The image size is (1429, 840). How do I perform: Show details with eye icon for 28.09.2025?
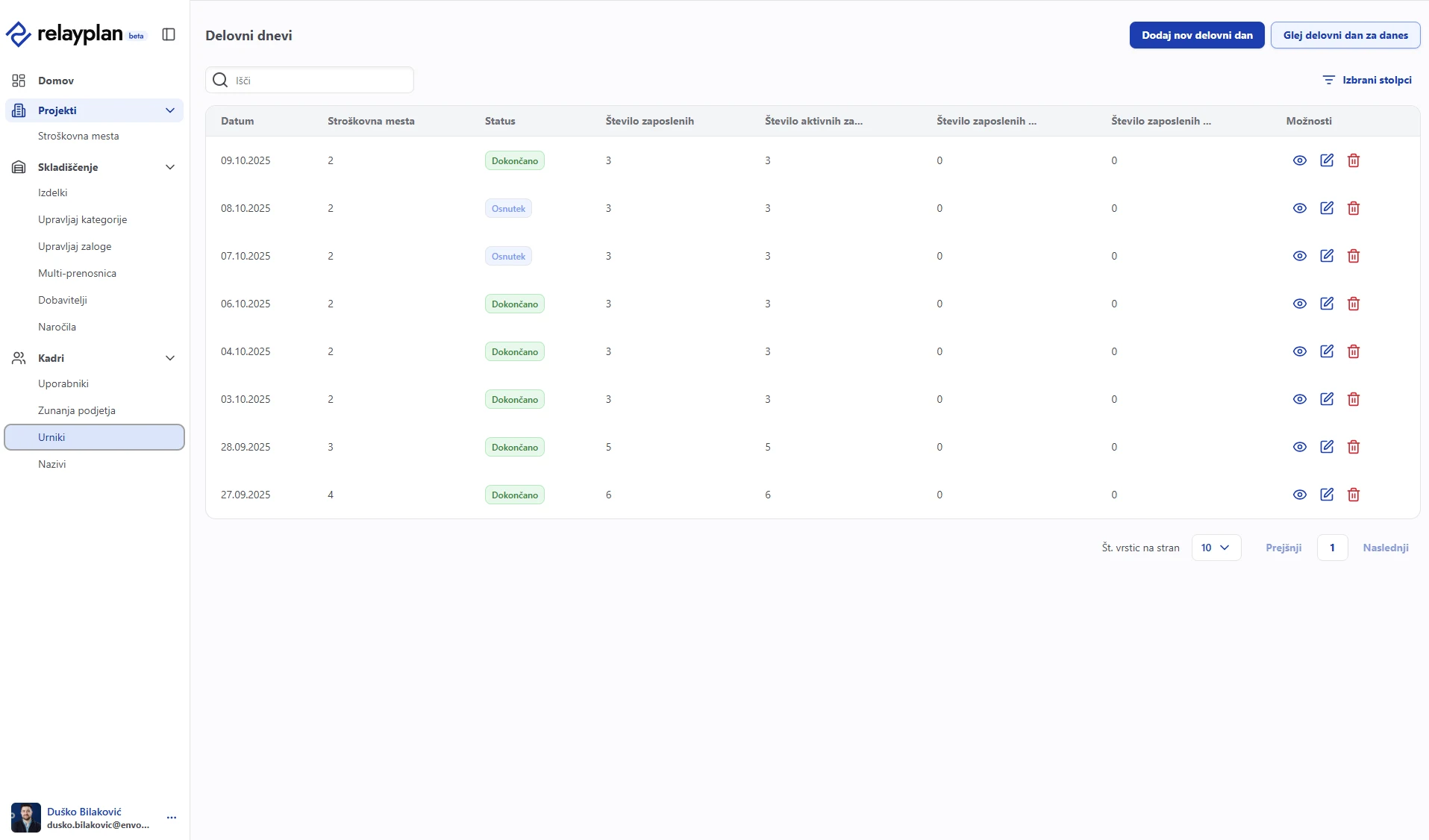1300,447
